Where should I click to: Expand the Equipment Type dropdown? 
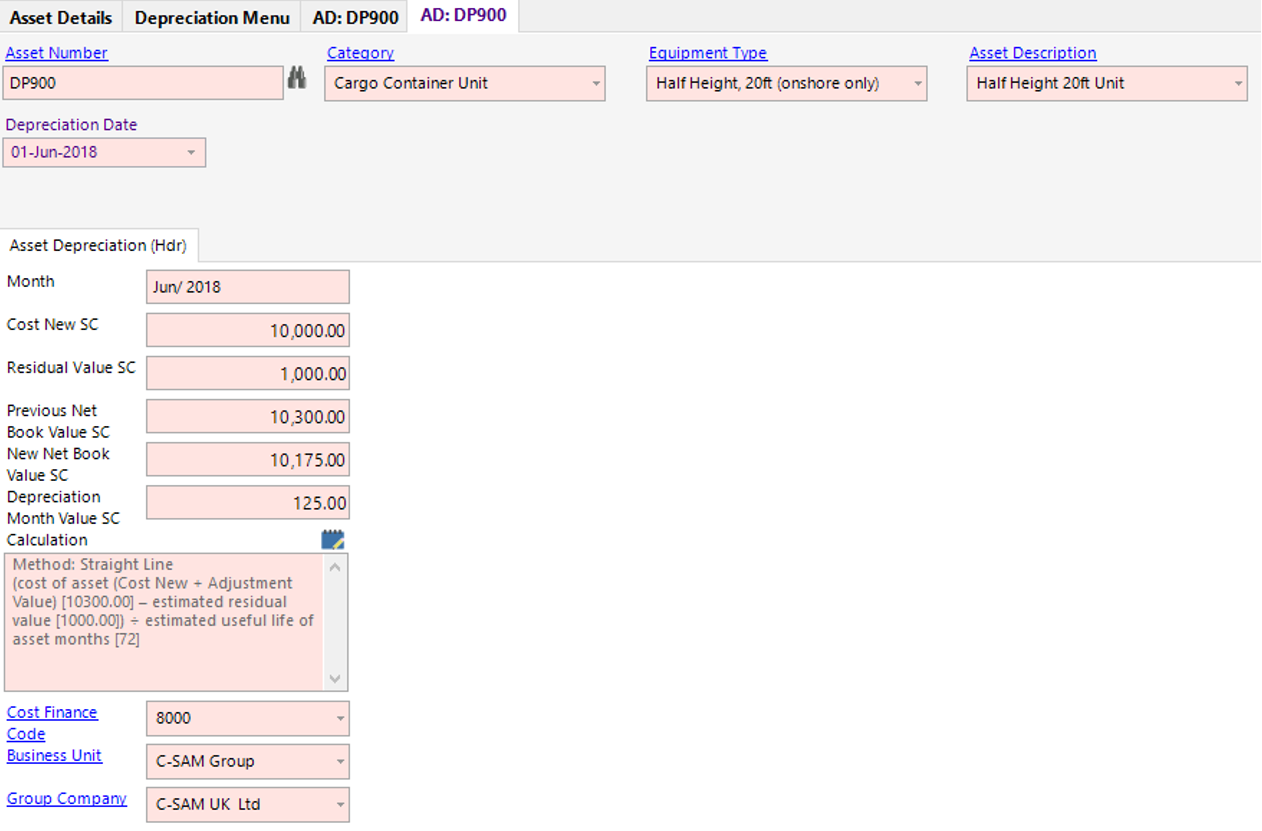pos(917,84)
